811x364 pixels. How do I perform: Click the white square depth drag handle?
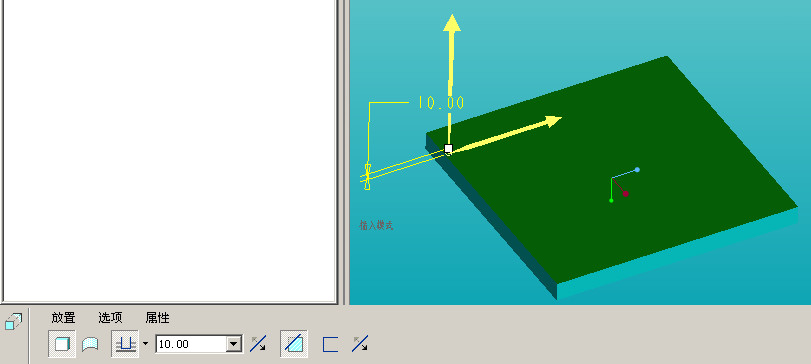448,149
